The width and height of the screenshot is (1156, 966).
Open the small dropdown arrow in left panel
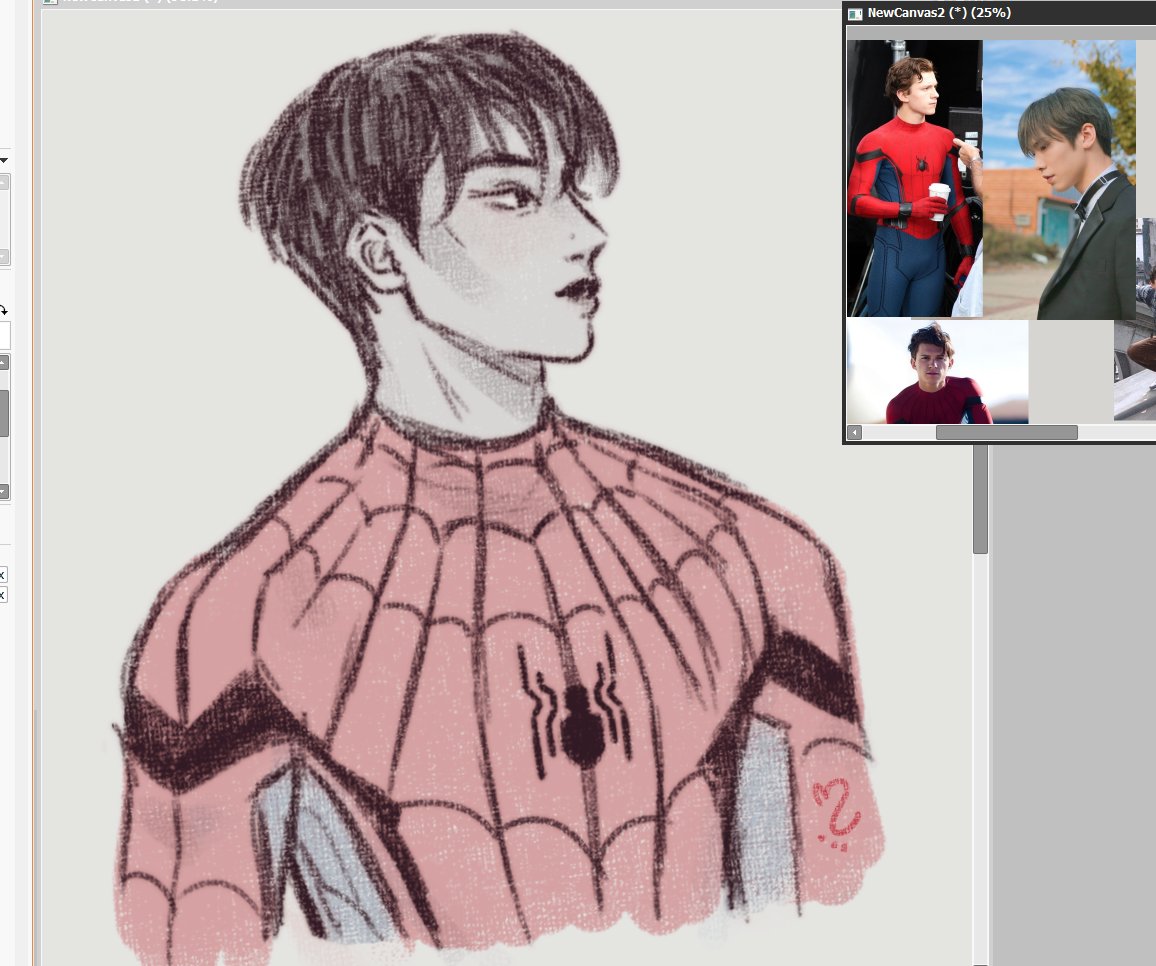pos(4,160)
